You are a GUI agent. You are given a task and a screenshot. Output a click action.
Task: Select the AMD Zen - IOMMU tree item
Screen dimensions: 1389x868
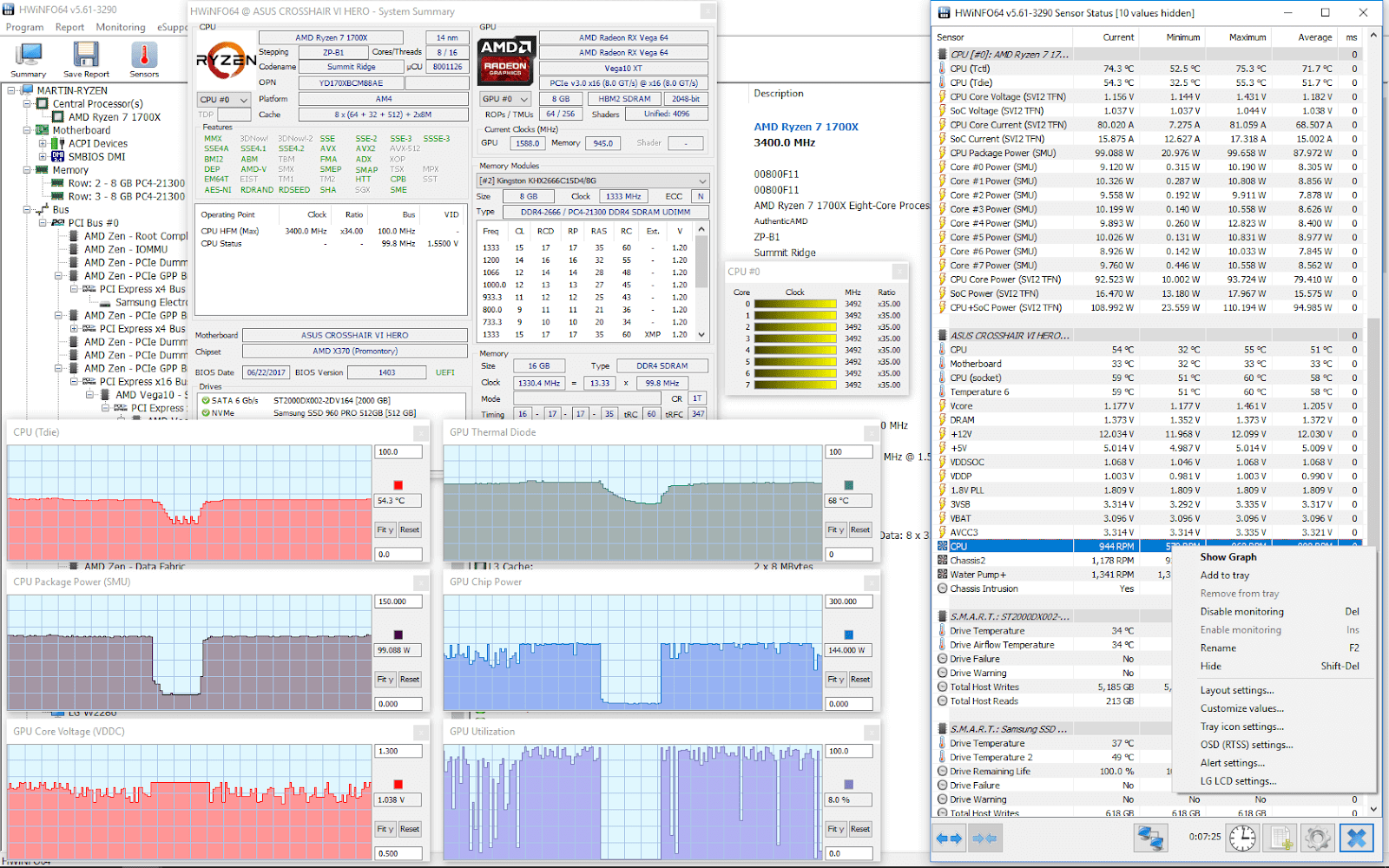(126, 249)
